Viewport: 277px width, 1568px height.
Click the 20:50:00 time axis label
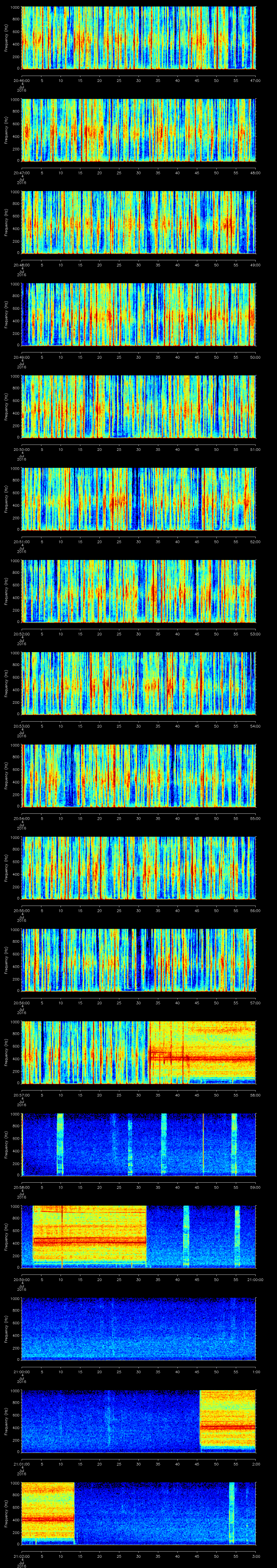21,449
